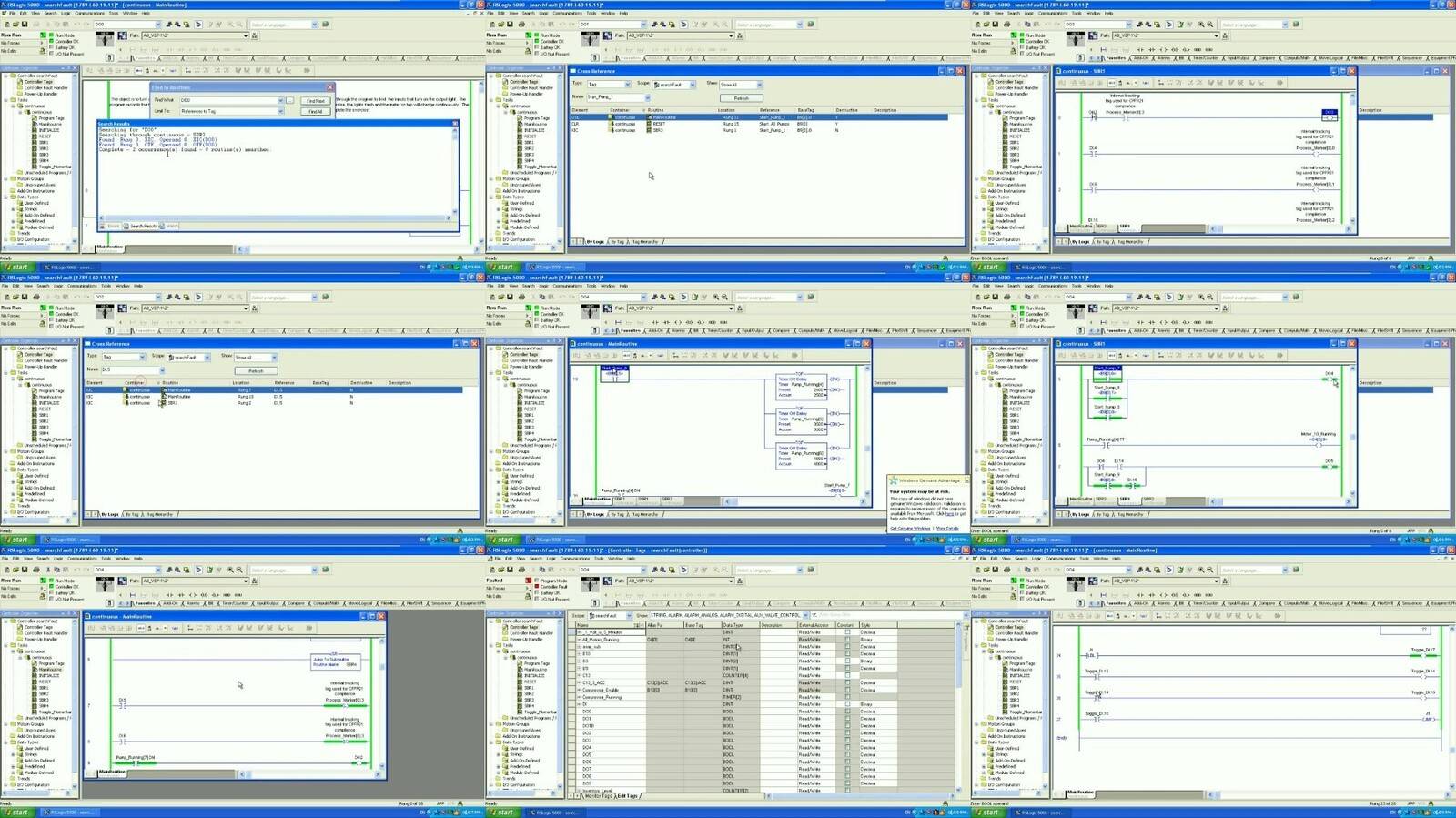
Task: Open the Find What dropdown in Find in Routines
Action: click(280, 100)
